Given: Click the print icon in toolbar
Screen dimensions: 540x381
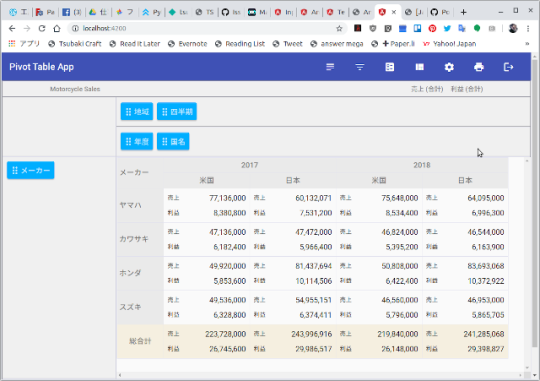Looking at the screenshot, I should pyautogui.click(x=479, y=67).
